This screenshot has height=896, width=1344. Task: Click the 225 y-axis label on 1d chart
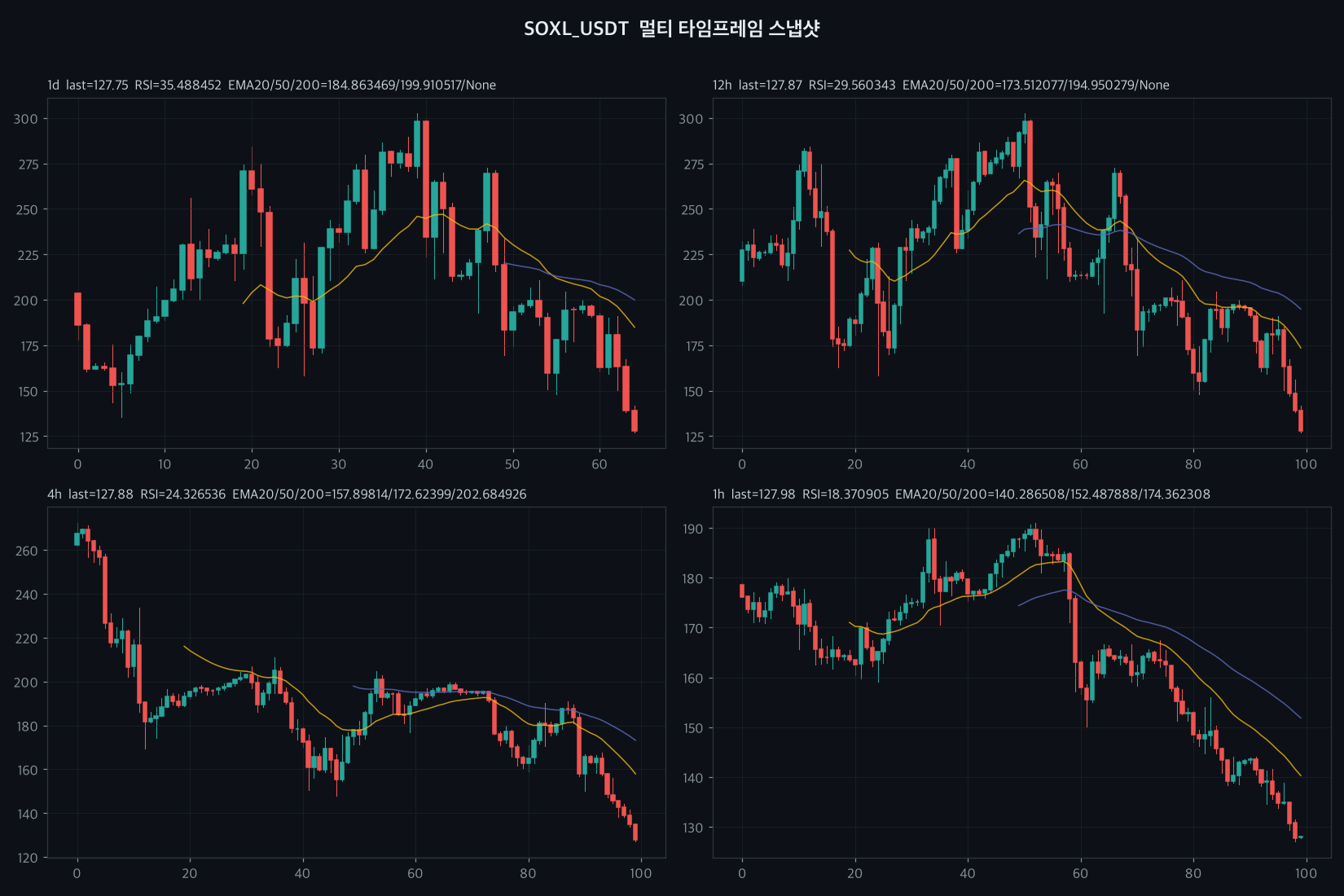click(28, 255)
